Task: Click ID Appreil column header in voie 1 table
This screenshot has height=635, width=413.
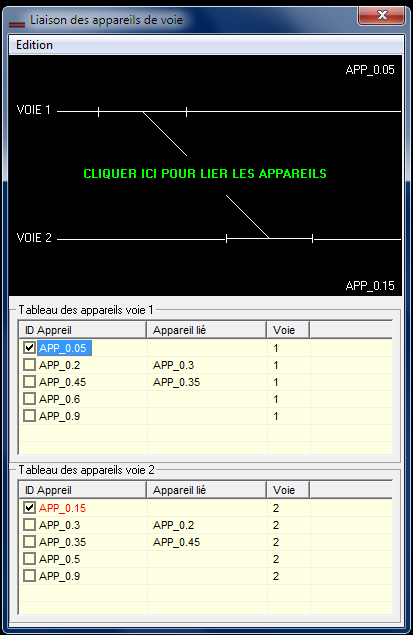Action: point(83,330)
